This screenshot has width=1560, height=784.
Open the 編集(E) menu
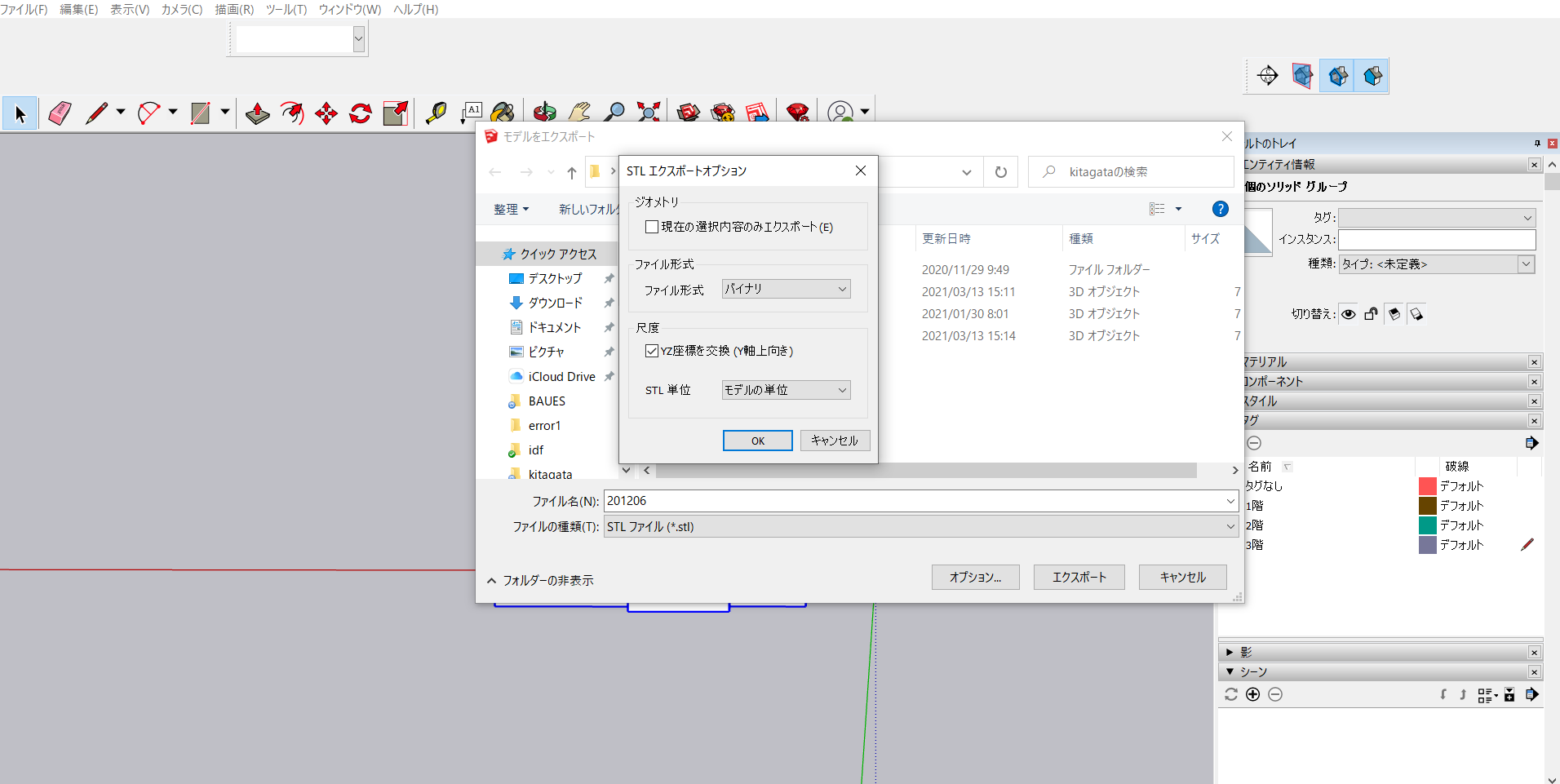[x=79, y=10]
